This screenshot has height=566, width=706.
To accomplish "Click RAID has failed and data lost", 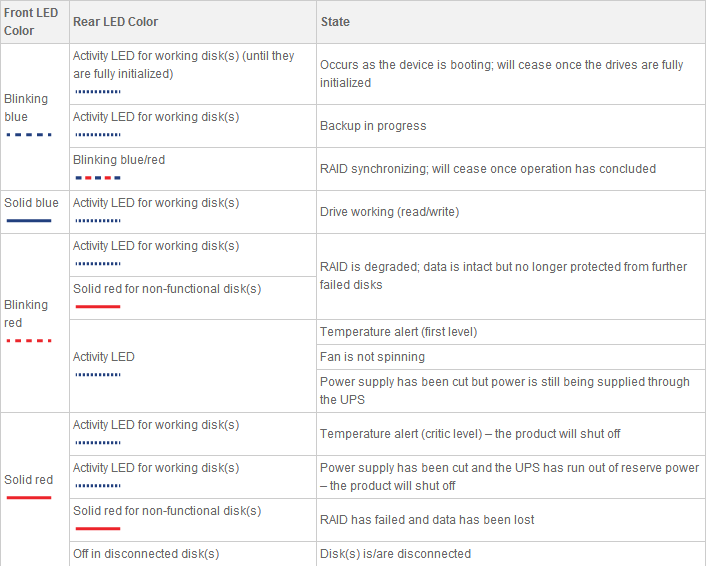I will point(427,520).
